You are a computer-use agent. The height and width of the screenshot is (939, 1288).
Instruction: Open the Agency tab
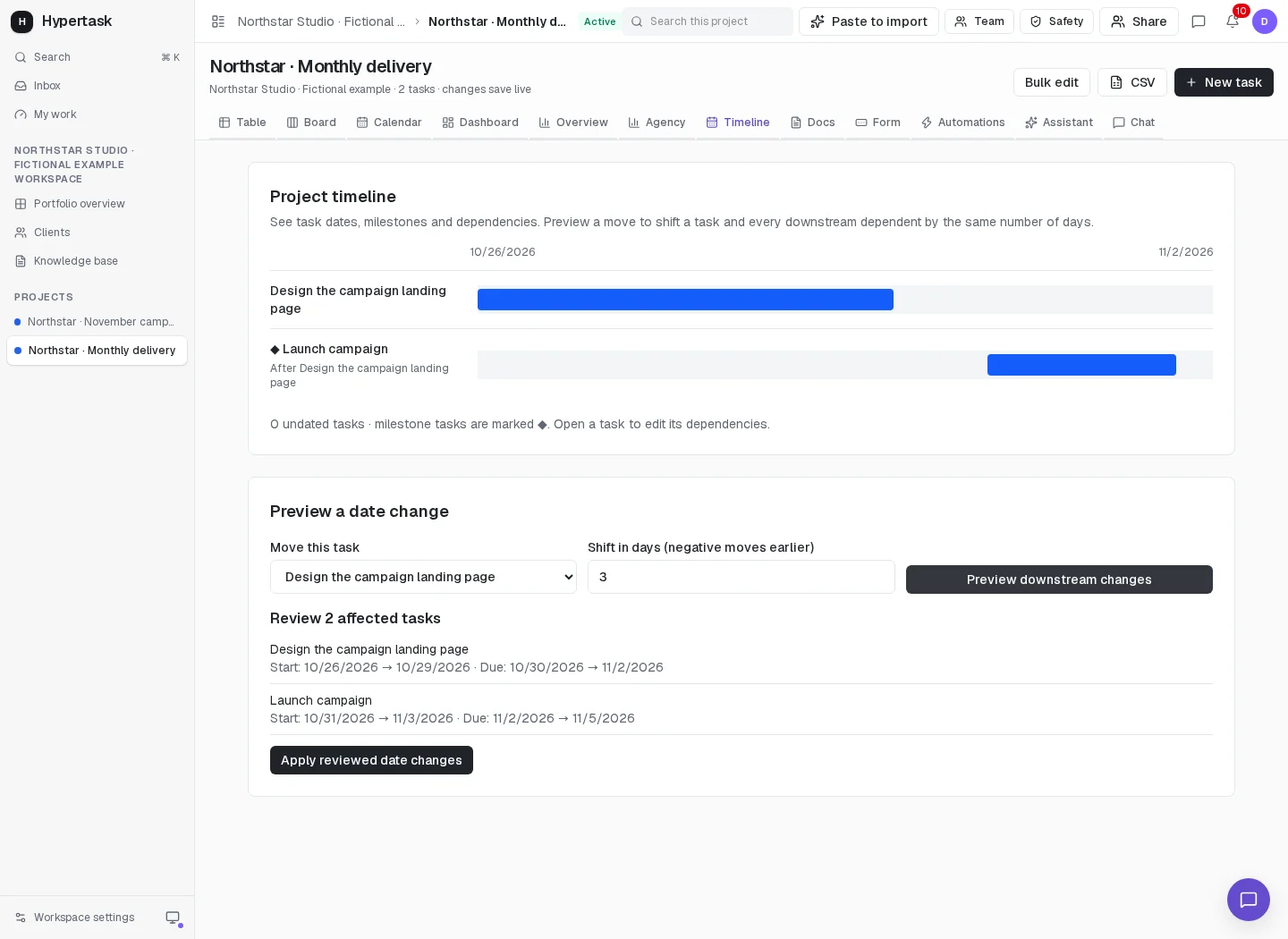657,123
